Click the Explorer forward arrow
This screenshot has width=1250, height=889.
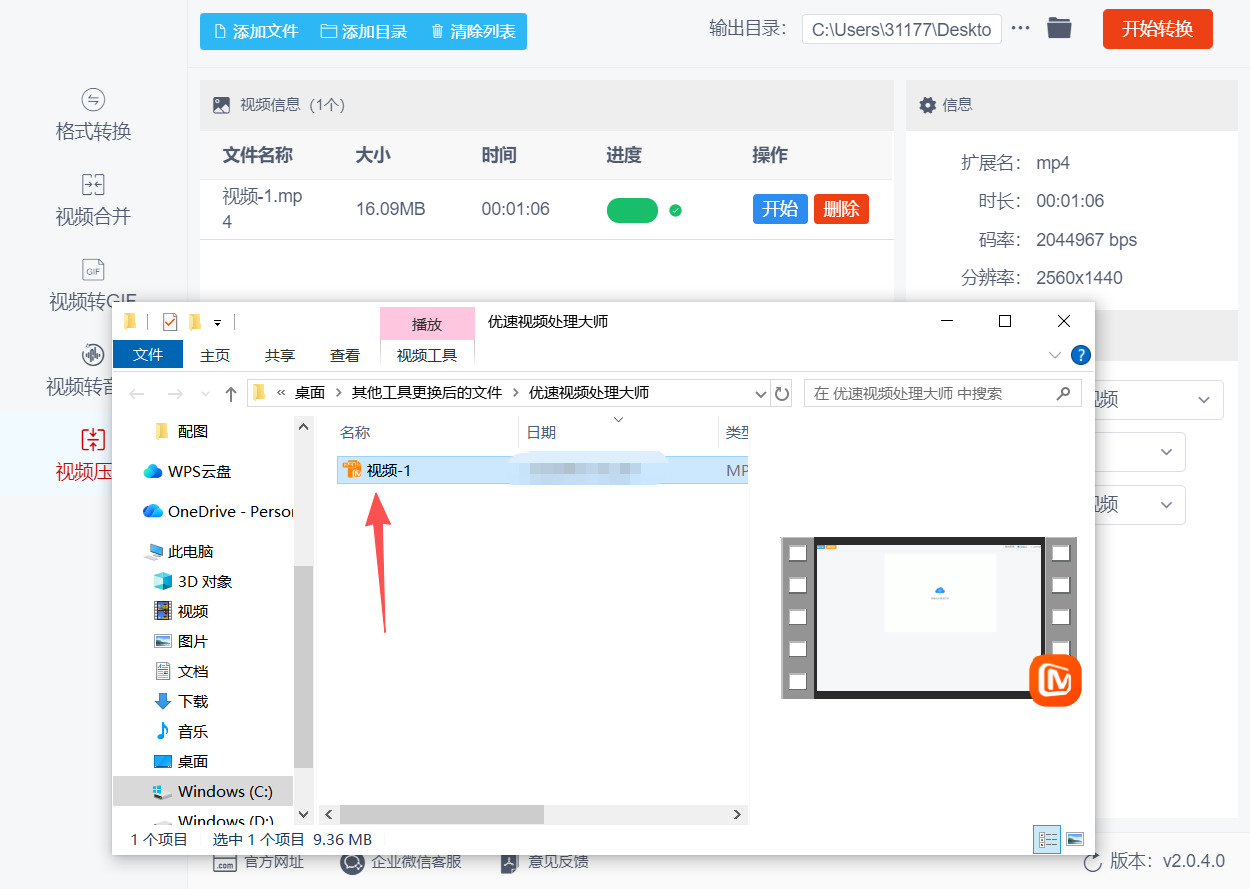[174, 394]
